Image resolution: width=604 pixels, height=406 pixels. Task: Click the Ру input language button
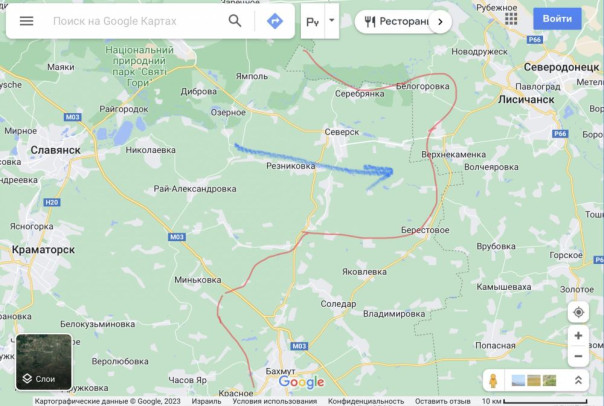(x=312, y=22)
